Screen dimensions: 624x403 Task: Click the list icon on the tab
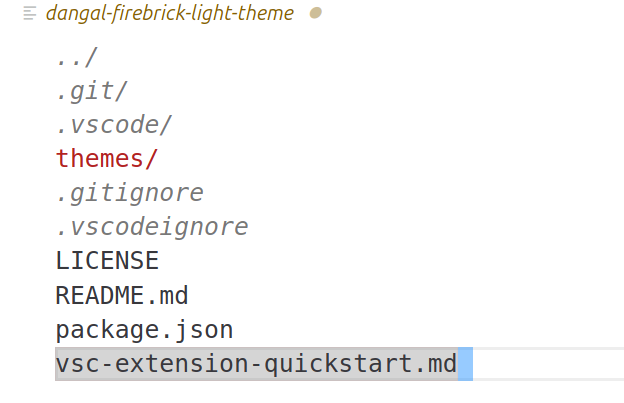pos(29,14)
